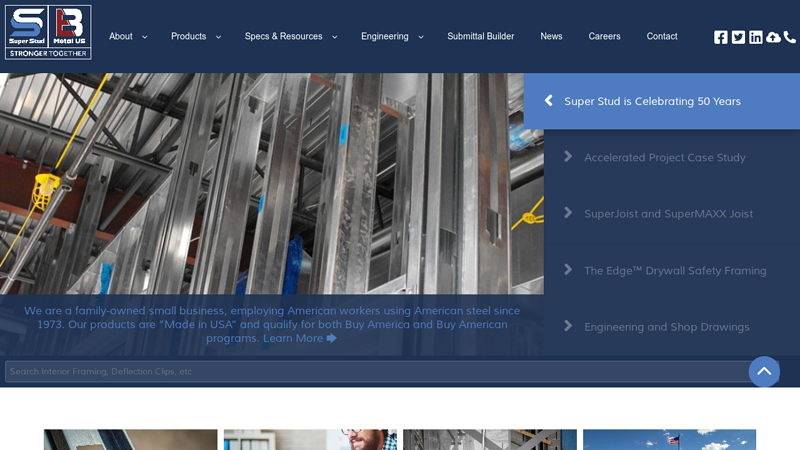800x450 pixels.
Task: Click left chevron beside Celebrating 50 Years
Action: point(548,101)
